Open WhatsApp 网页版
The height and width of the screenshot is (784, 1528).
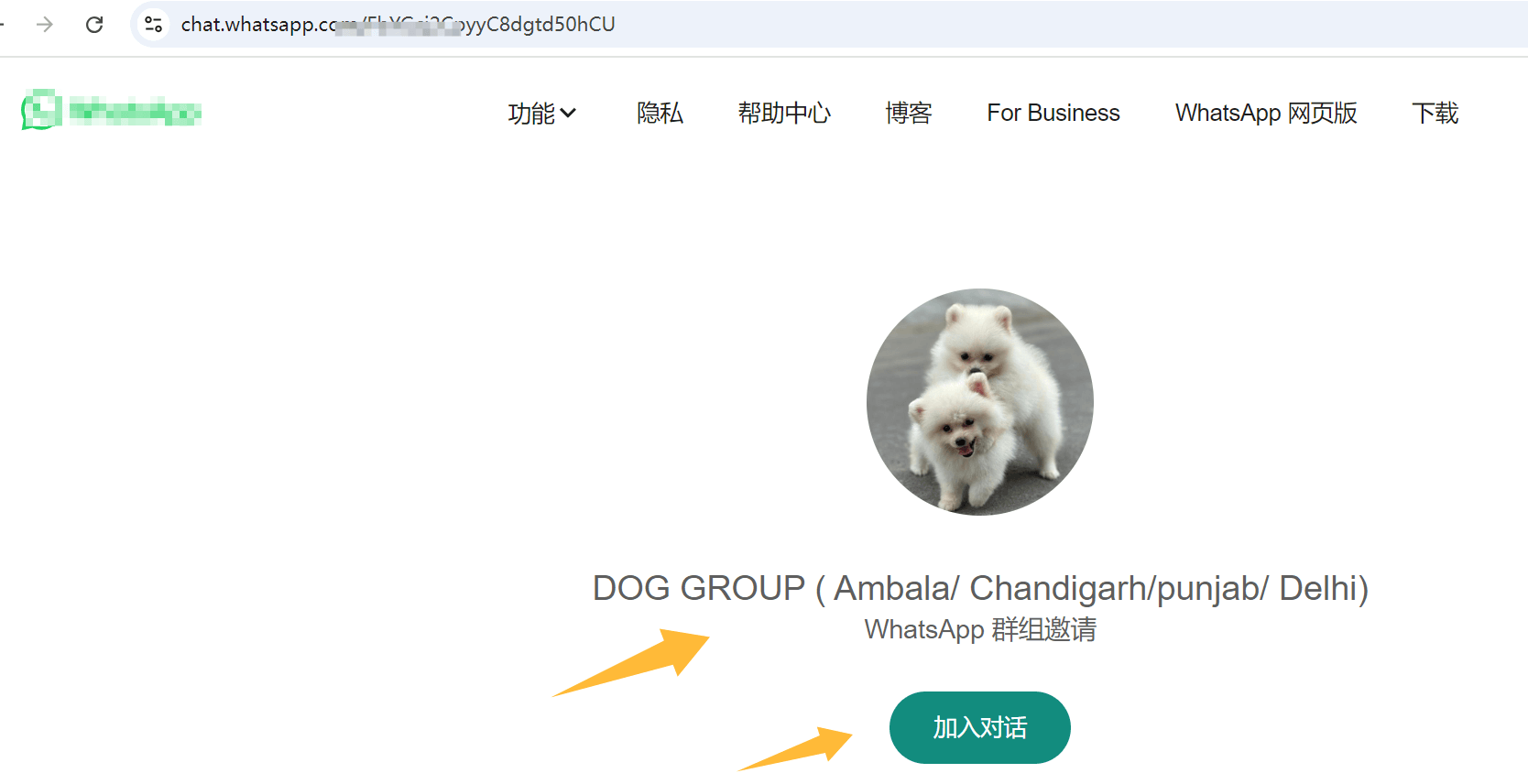[x=1266, y=114]
